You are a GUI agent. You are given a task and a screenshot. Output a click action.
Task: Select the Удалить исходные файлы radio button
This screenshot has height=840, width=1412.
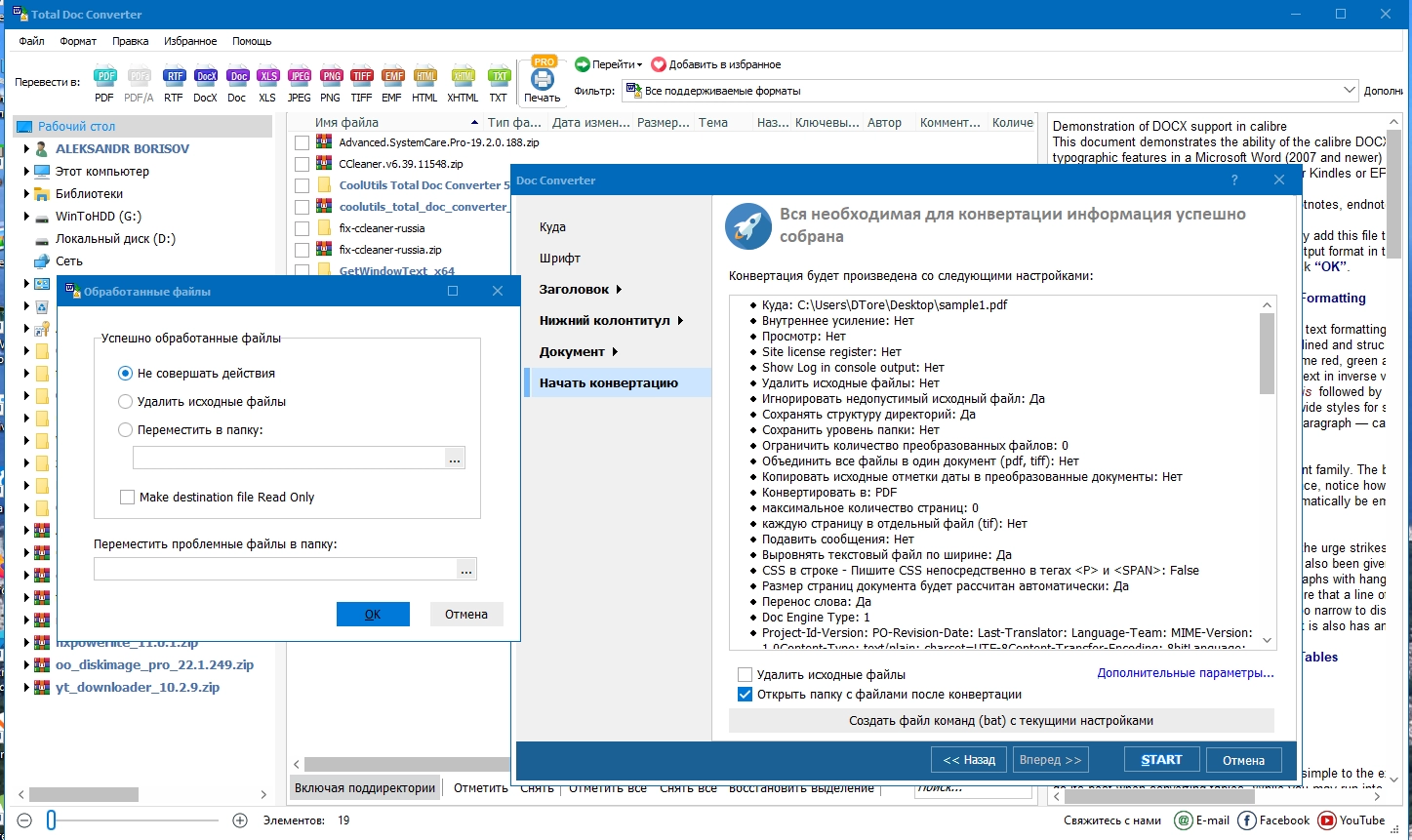click(125, 401)
